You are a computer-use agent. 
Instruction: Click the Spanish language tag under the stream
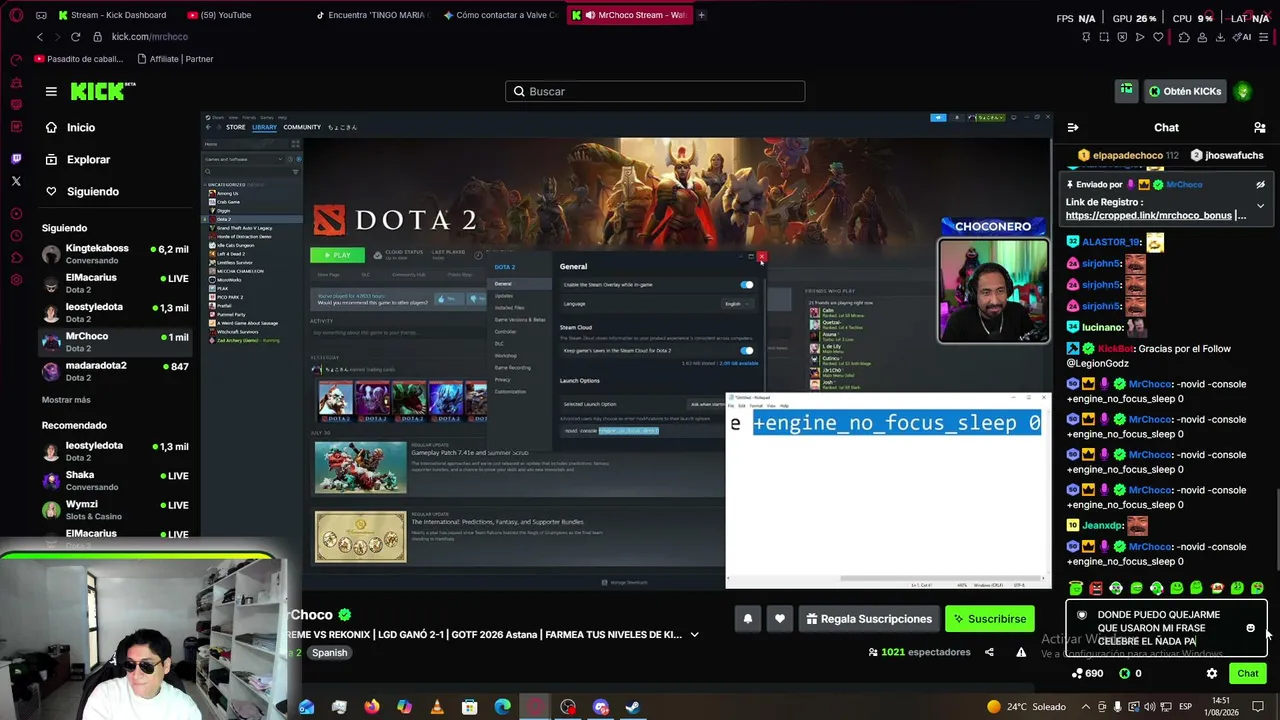click(329, 653)
